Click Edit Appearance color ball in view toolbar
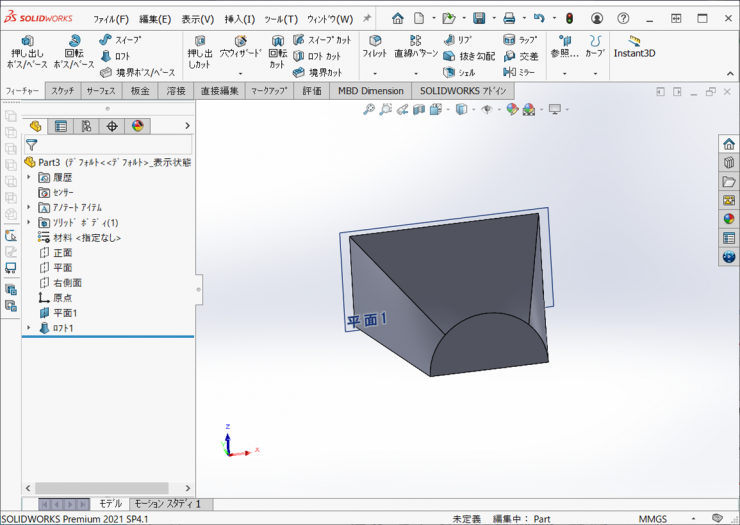 coord(513,110)
